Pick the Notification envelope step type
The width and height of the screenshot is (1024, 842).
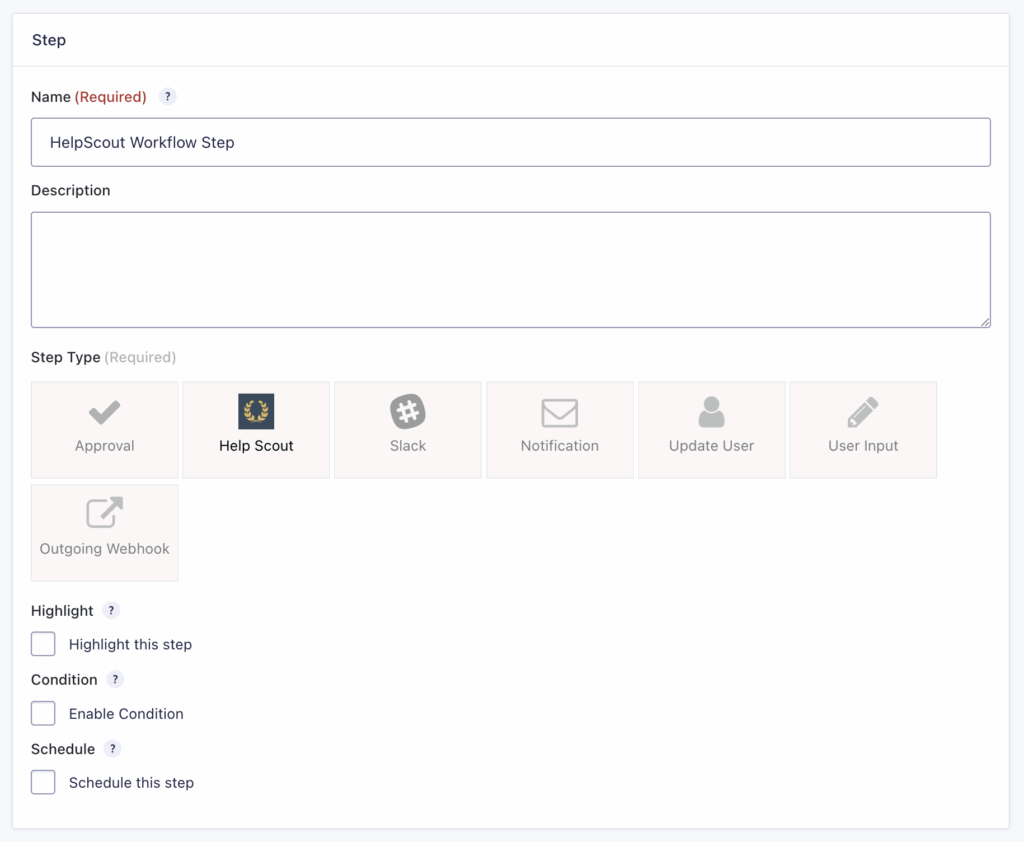(560, 428)
